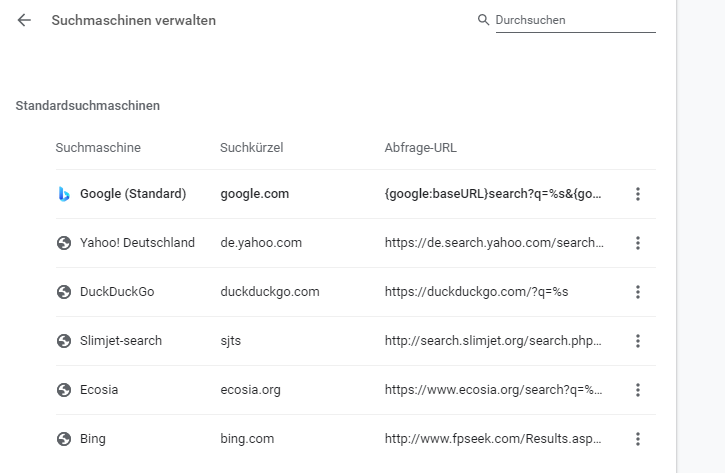Click the globe icon beside DuckDuckGo
Screen dimensions: 725x473
(x=64, y=292)
